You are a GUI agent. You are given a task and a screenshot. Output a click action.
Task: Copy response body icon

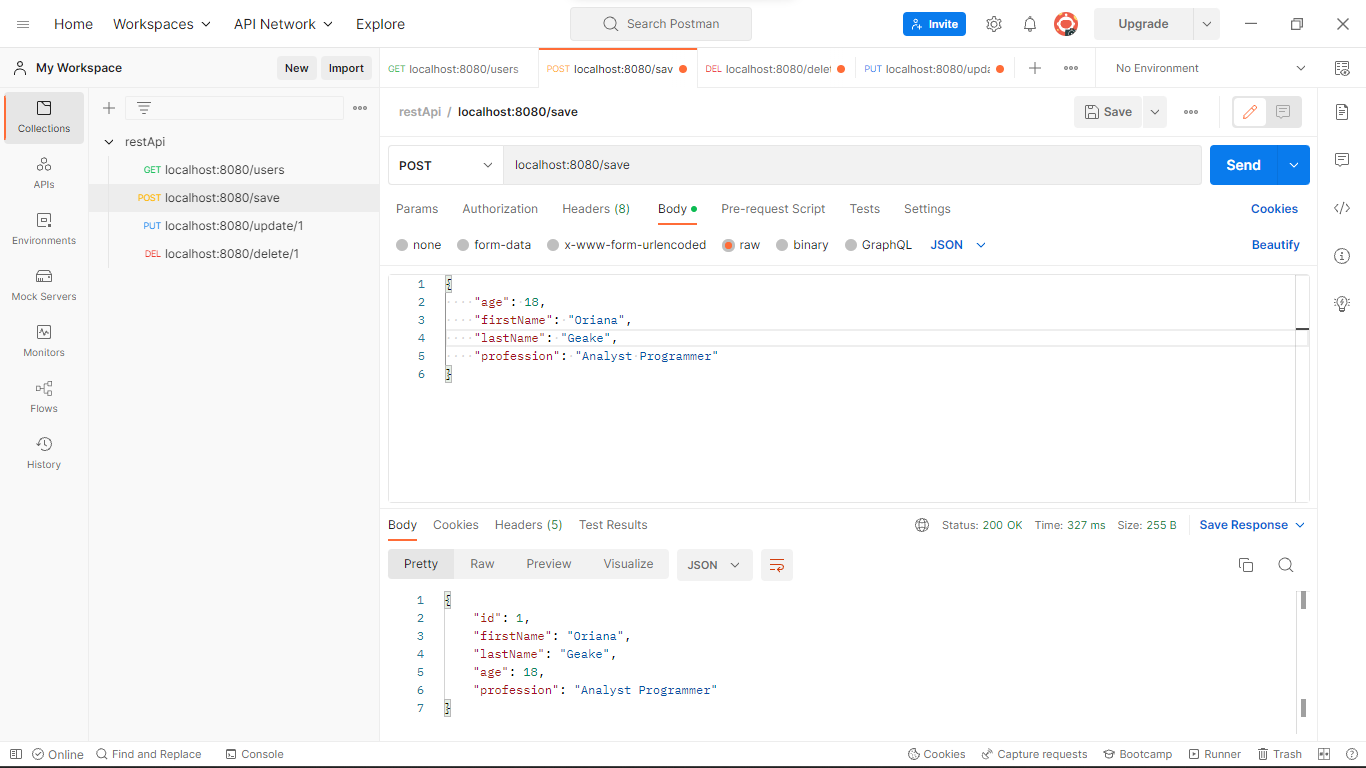[x=1246, y=565]
